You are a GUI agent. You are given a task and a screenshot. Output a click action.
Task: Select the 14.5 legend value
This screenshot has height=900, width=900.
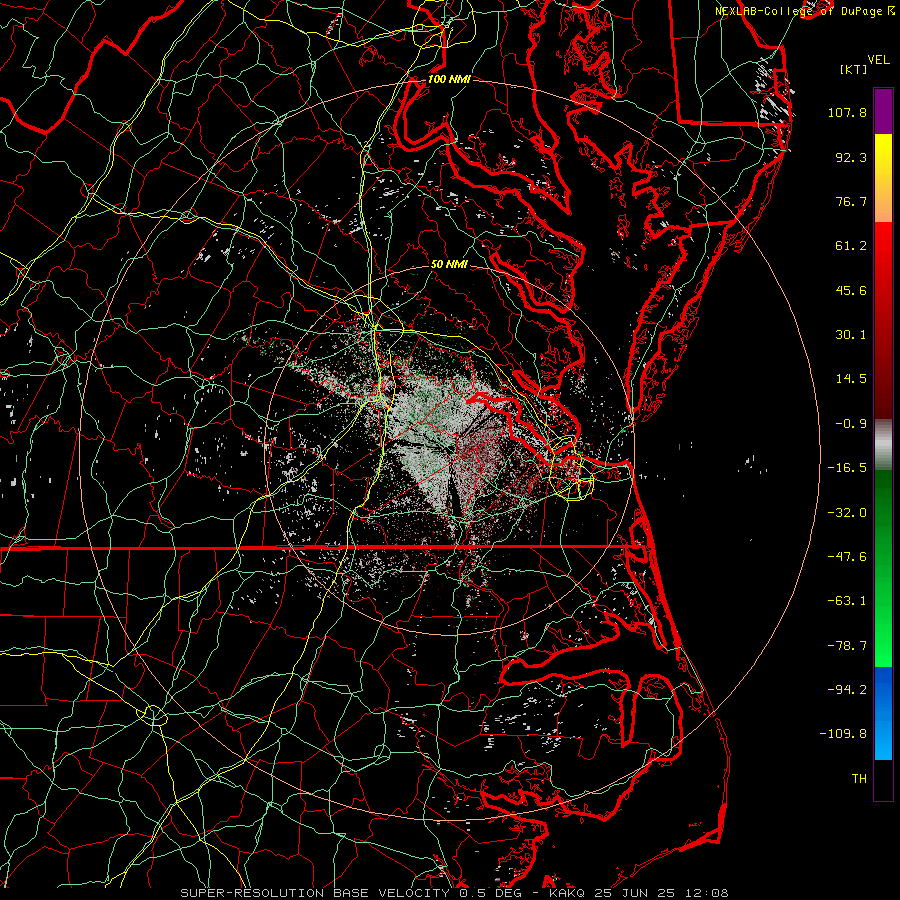pyautogui.click(x=851, y=379)
